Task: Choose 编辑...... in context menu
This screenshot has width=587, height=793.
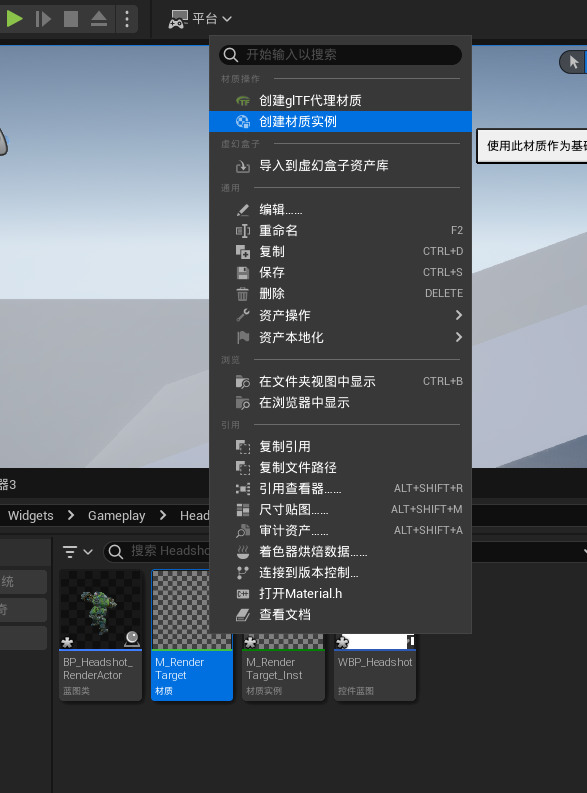Action: point(340,209)
